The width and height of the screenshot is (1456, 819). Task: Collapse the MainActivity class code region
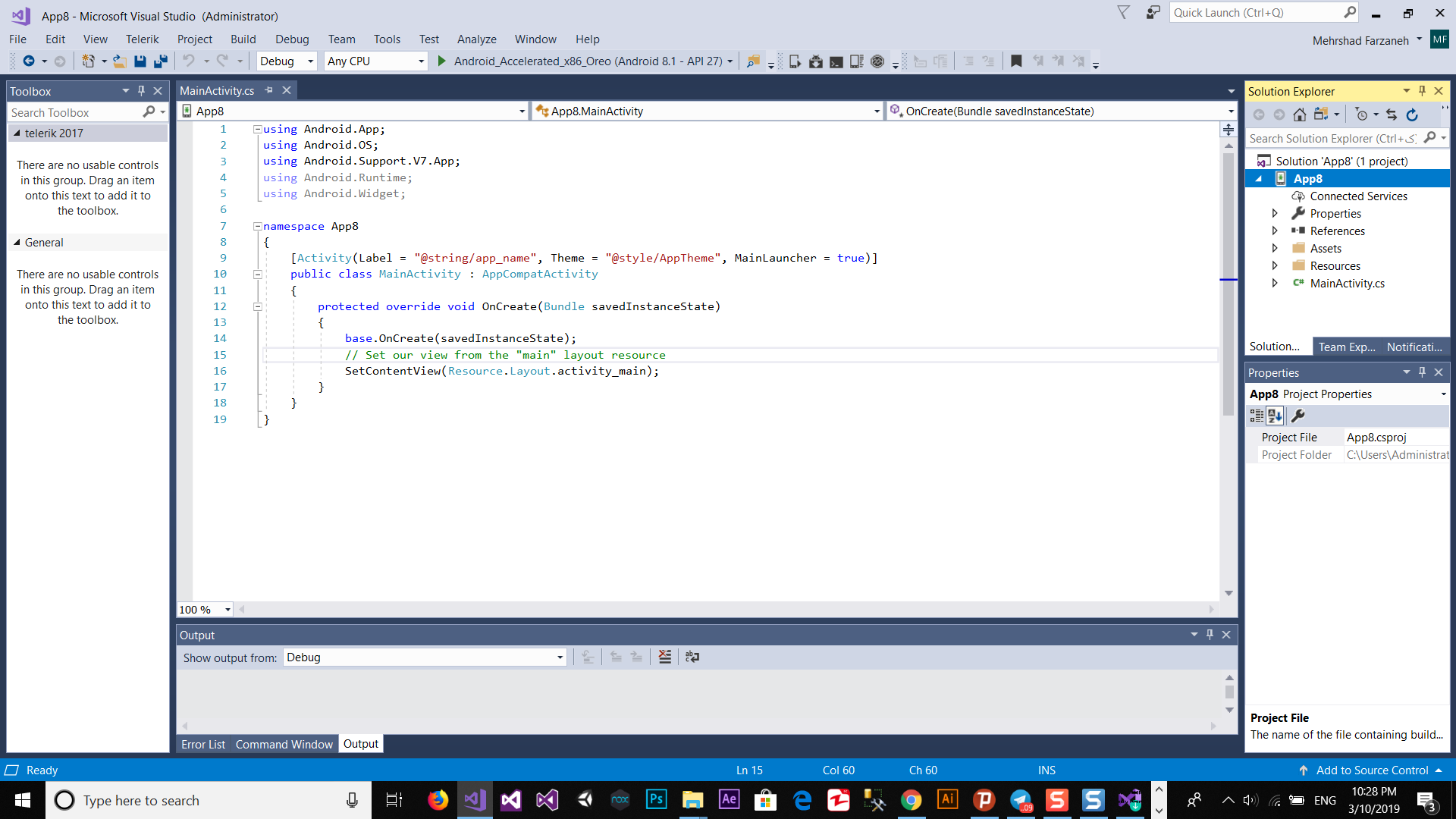(258, 275)
